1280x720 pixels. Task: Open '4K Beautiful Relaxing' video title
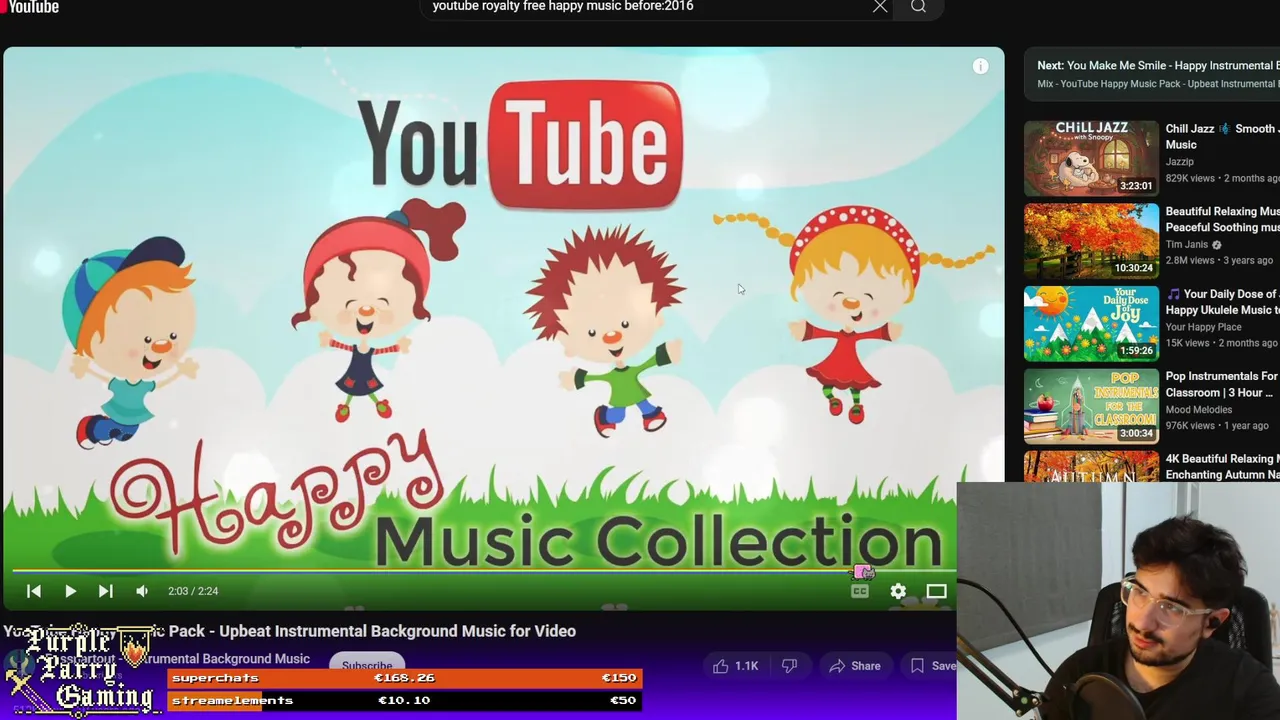(x=1222, y=467)
